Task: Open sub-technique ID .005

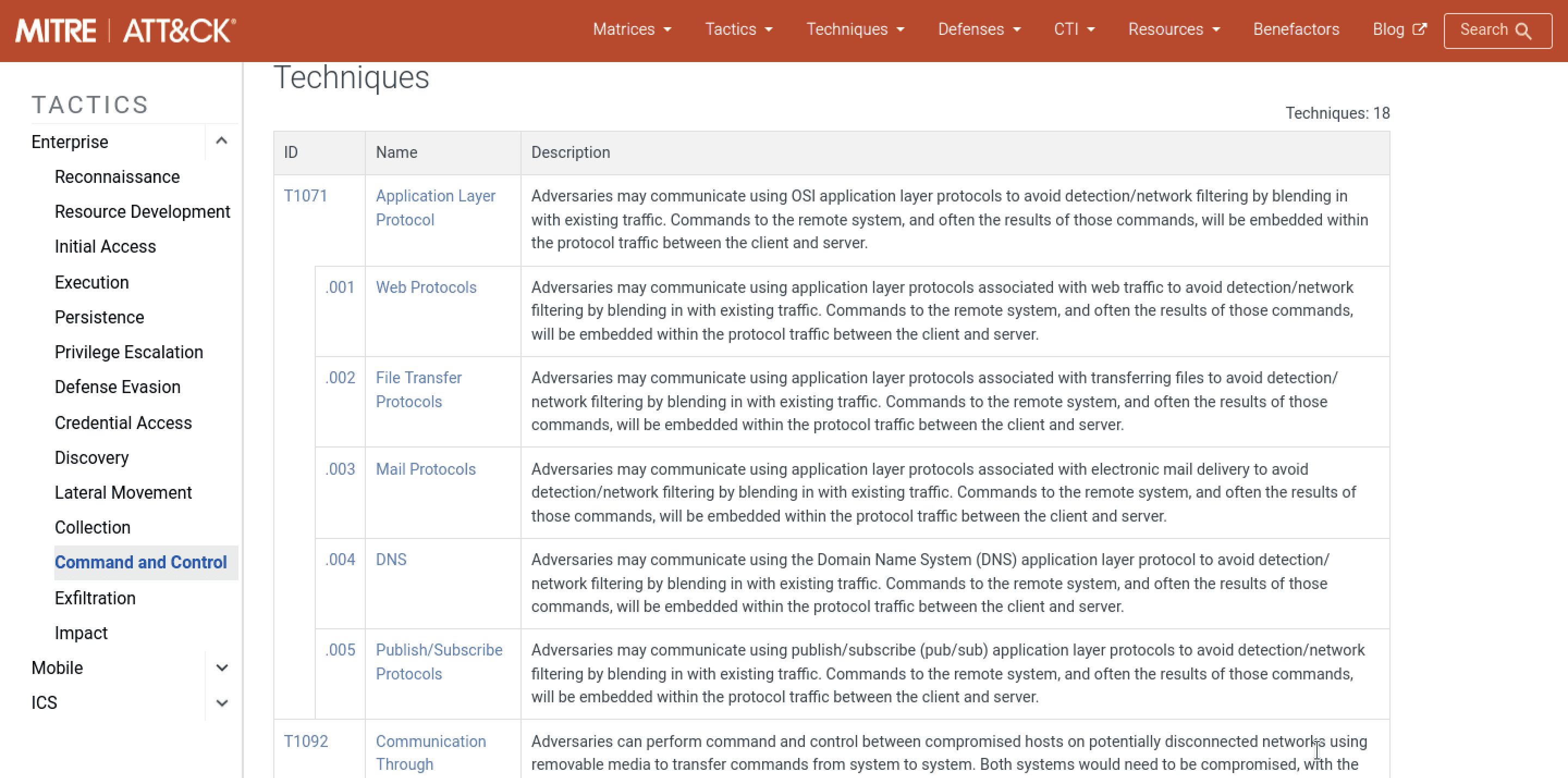Action: [340, 650]
